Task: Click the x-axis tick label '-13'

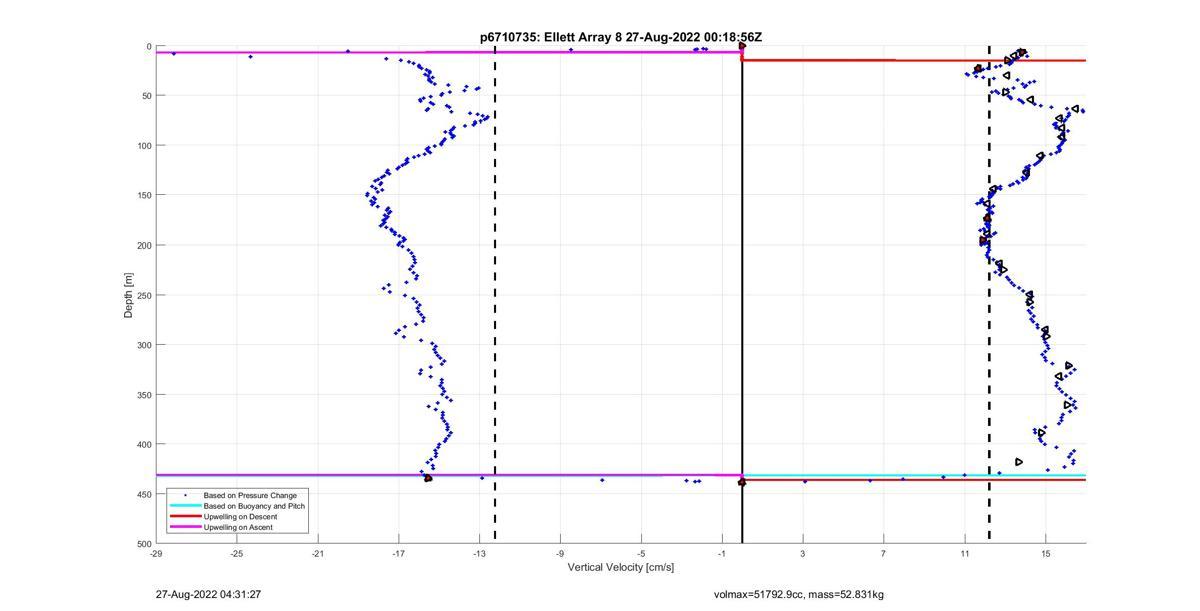Action: [x=479, y=553]
